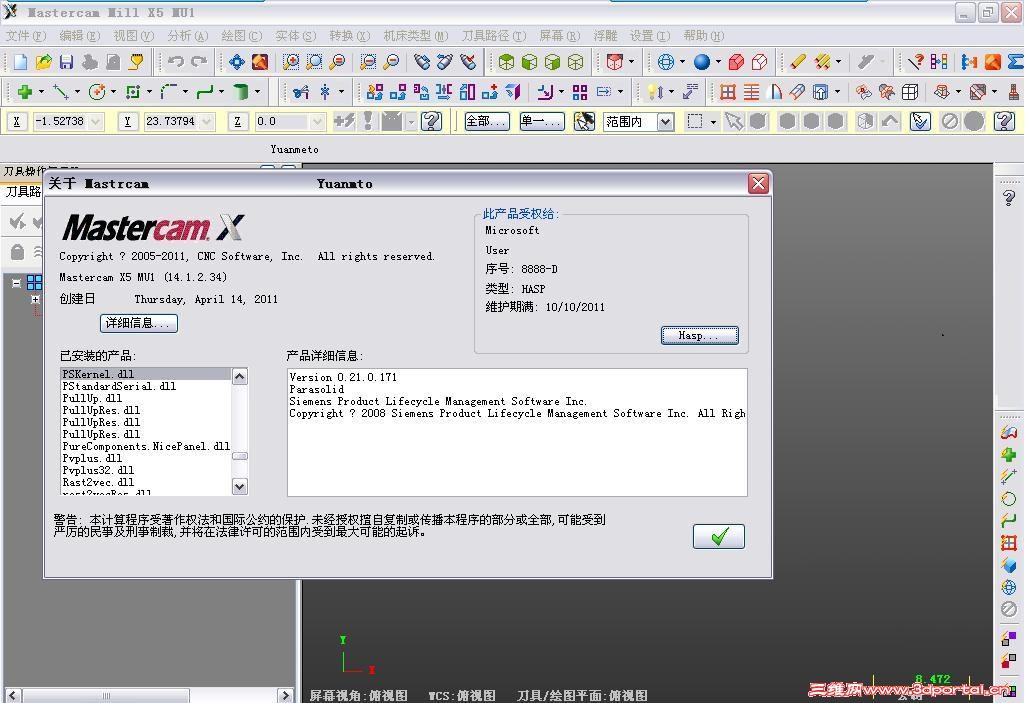Click the create circle center point icon
Screen dimensions: 1029x703
97,92
